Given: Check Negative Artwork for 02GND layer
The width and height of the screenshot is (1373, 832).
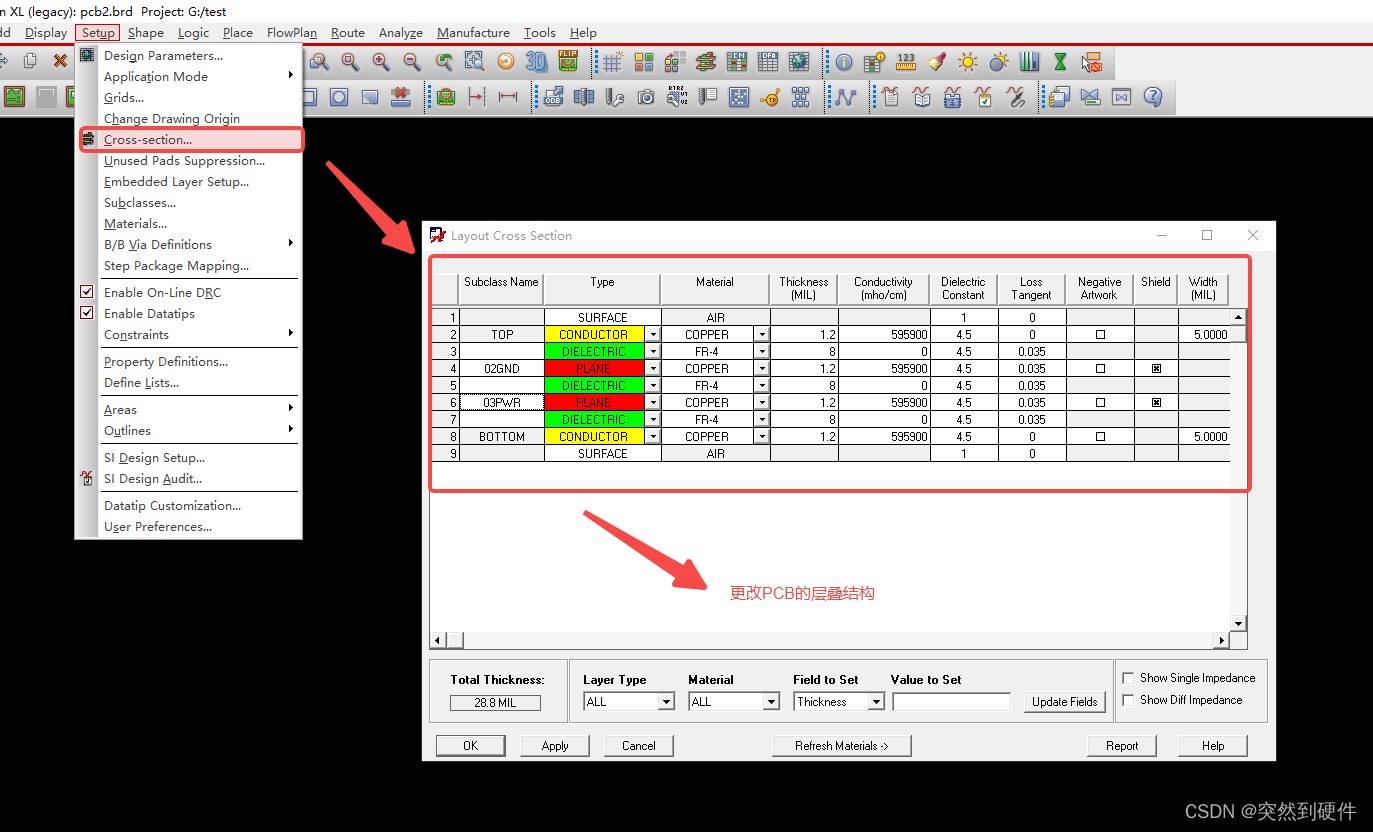Looking at the screenshot, I should pos(1100,369).
